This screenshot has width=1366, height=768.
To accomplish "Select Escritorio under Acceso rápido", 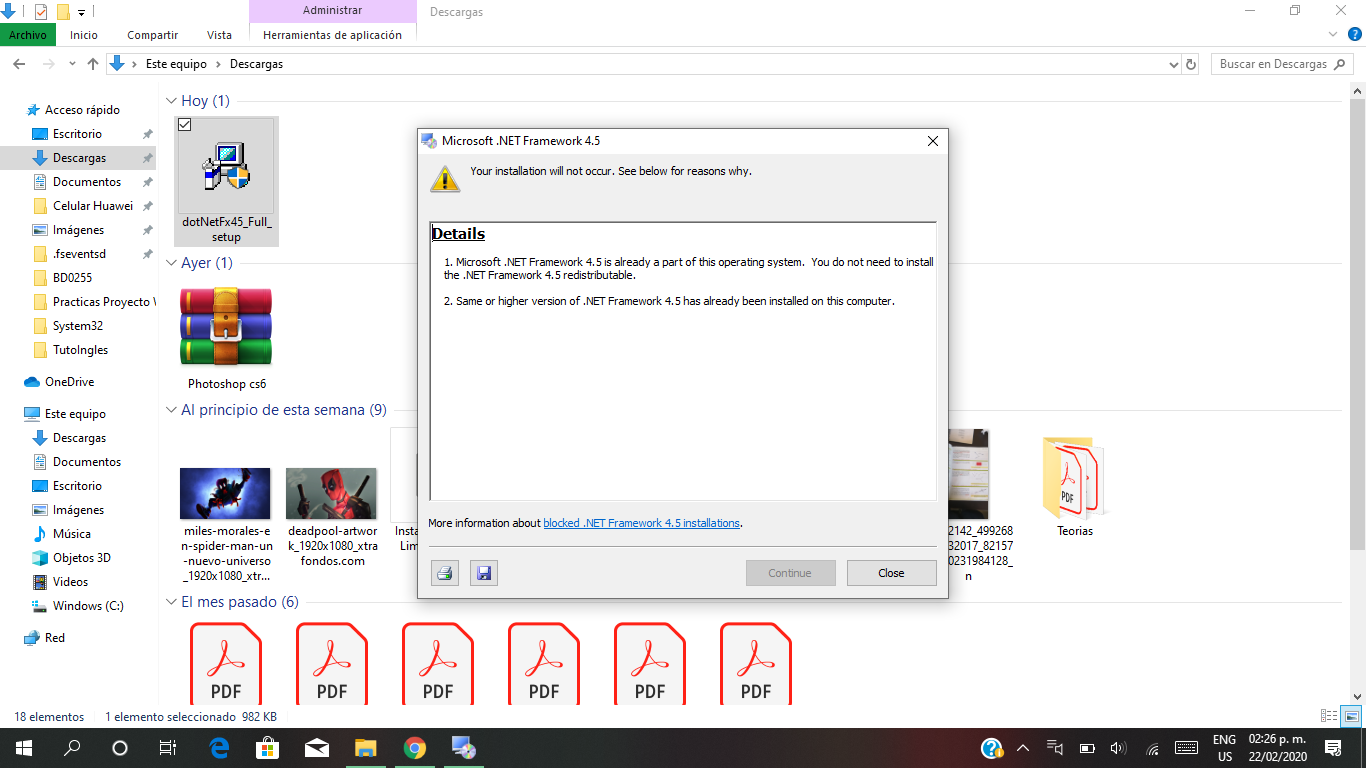I will [77, 134].
